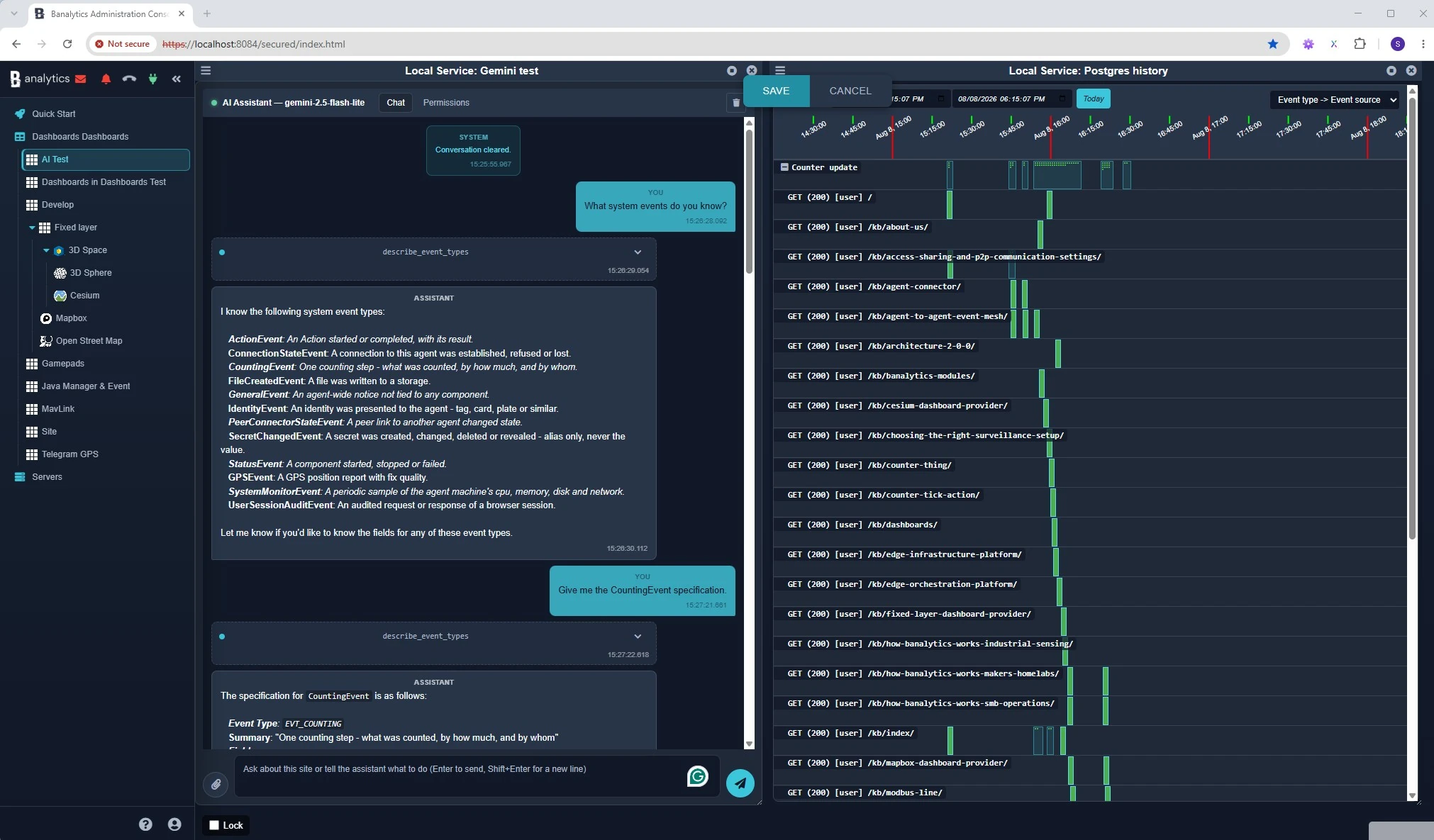Viewport: 1434px width, 840px height.
Task: Click the end date-time field 06:15:07 PM
Action: [1012, 99]
